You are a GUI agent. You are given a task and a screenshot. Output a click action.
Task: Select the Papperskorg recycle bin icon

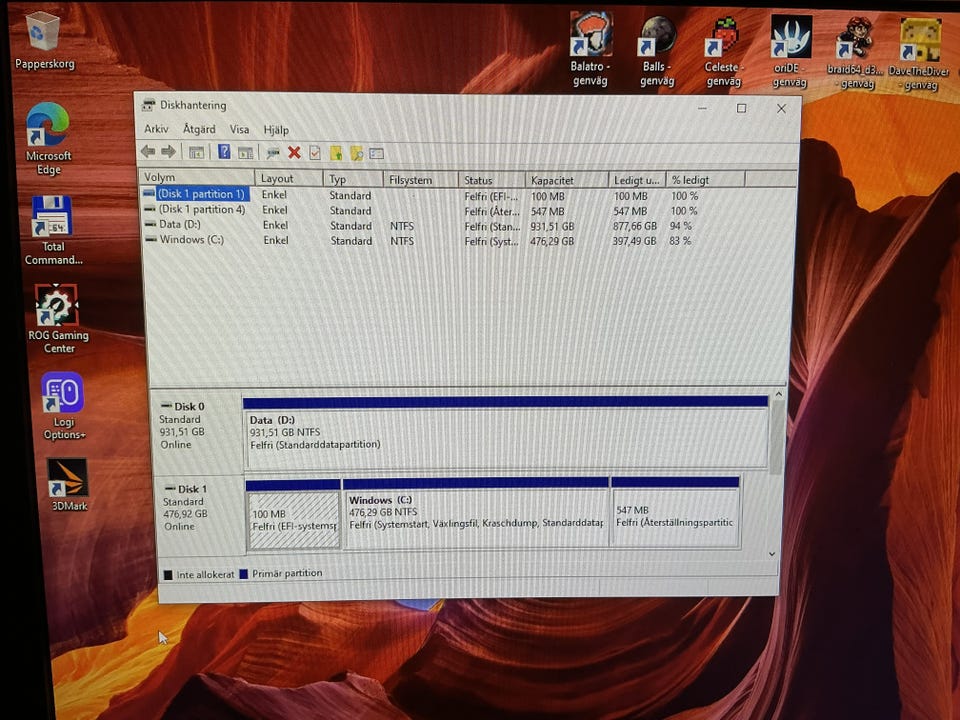click(43, 32)
